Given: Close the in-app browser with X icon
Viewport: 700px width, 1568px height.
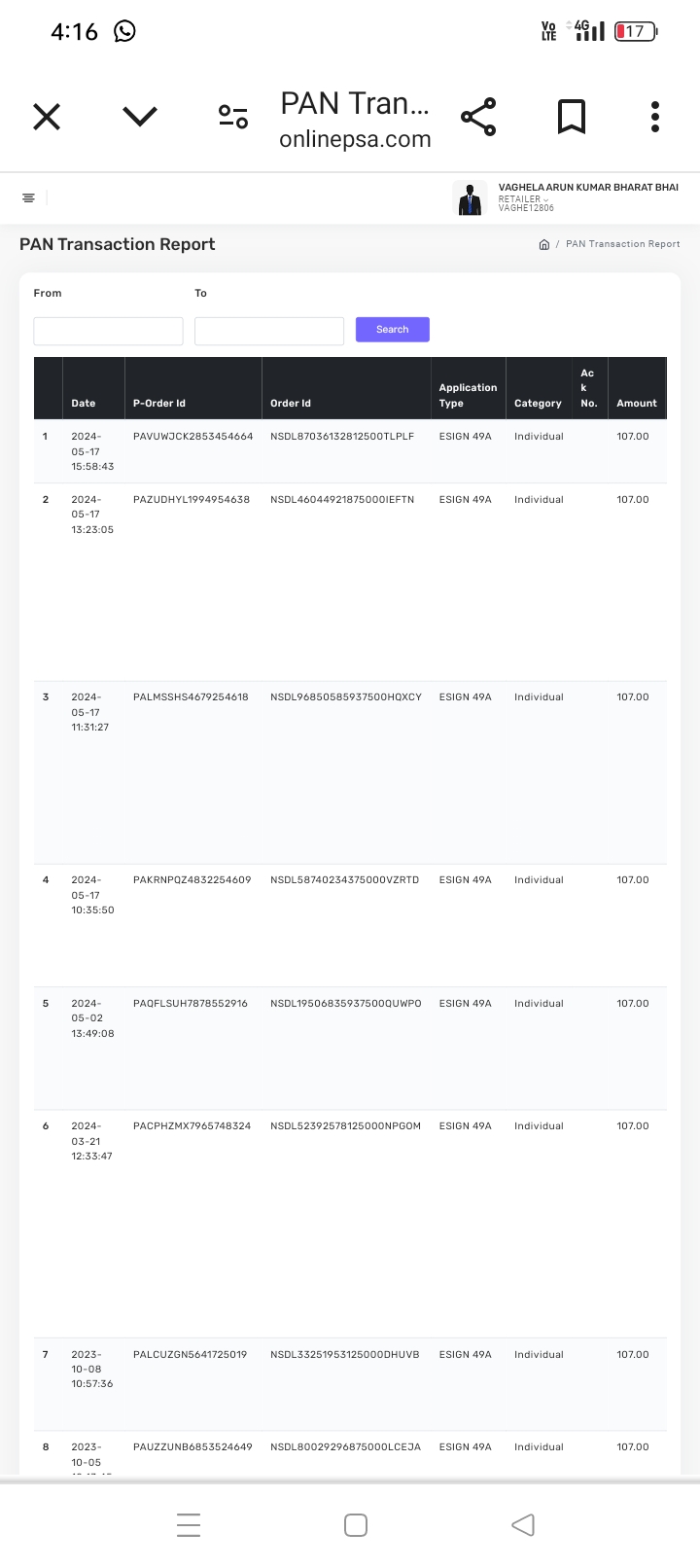Looking at the screenshot, I should (x=47, y=118).
